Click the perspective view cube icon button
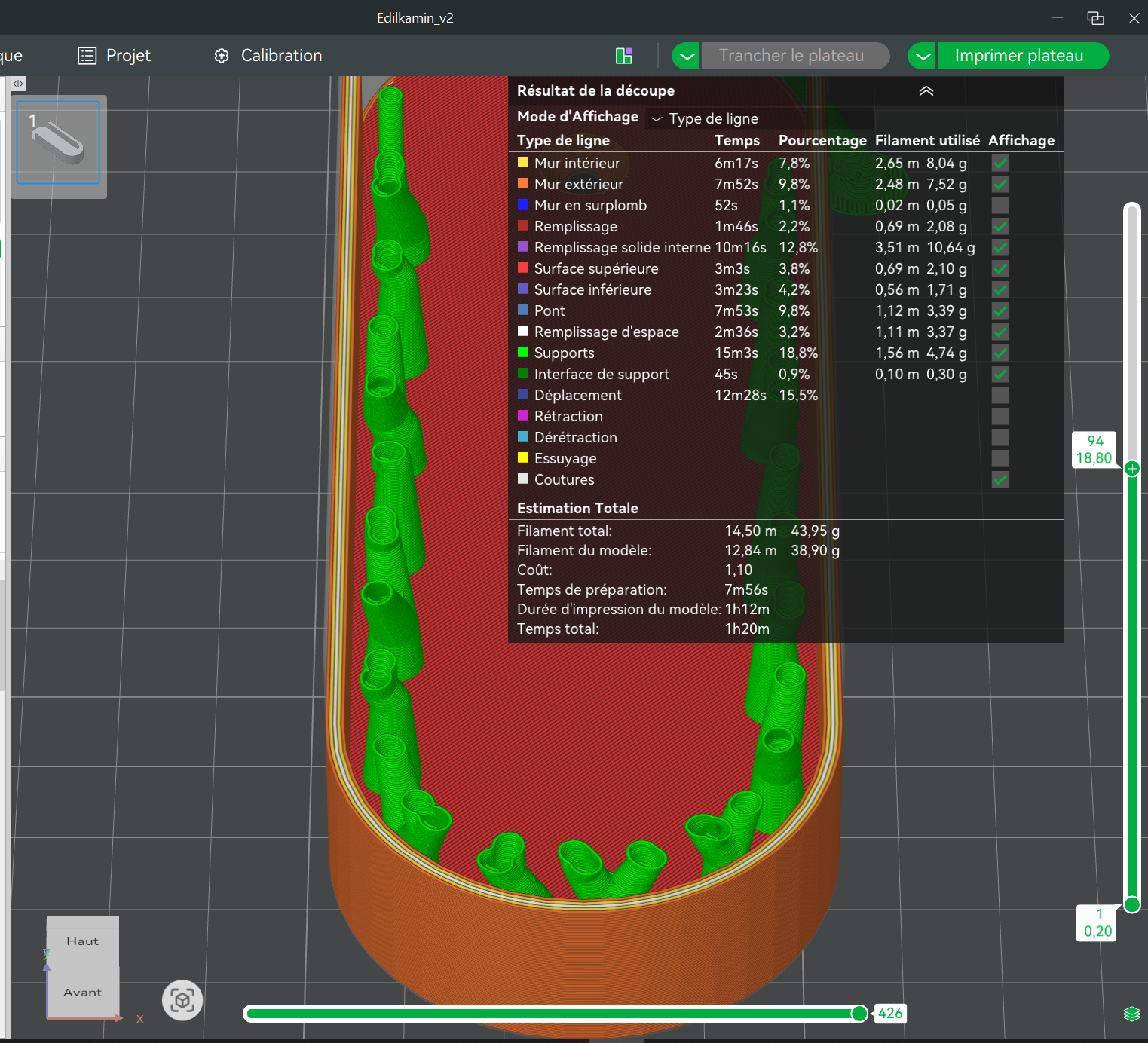This screenshot has width=1148, height=1043. 182,1000
